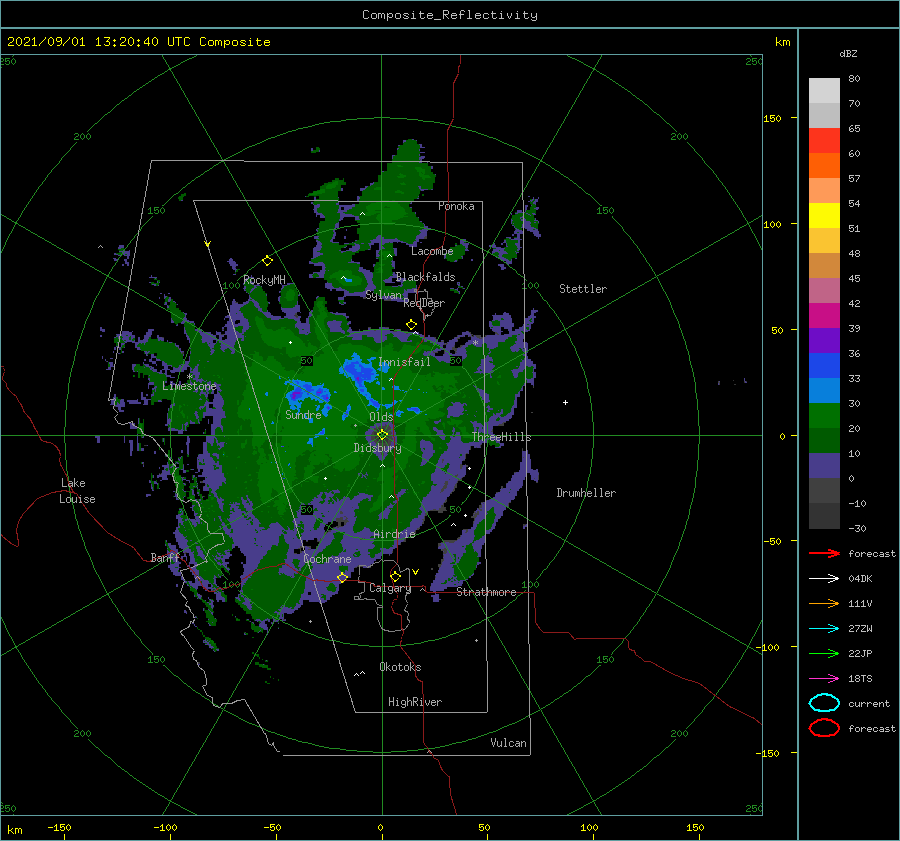Click the yellow diamond marker above Calgary

(395, 576)
